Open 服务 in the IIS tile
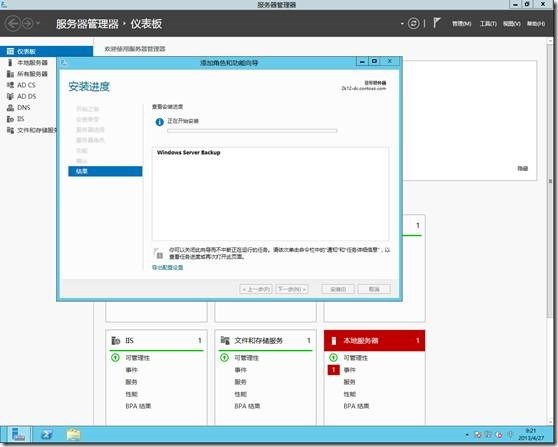 pos(131,382)
